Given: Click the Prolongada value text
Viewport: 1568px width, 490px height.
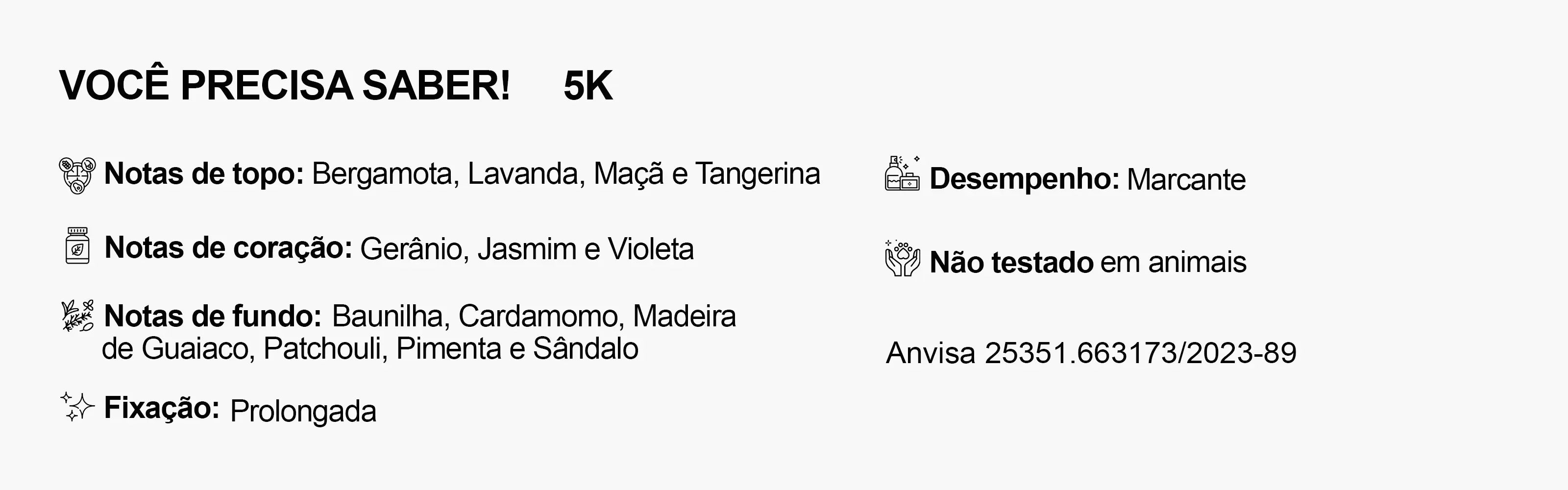Looking at the screenshot, I should point(303,412).
